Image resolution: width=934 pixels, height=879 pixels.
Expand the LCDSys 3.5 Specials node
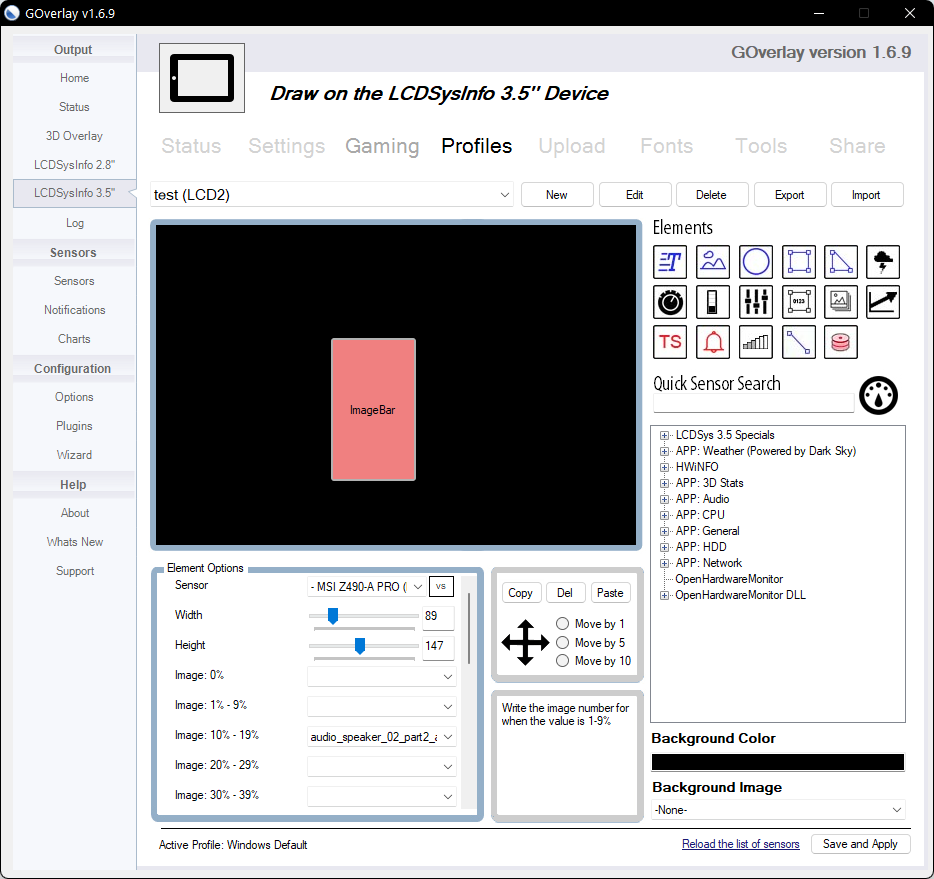[664, 435]
